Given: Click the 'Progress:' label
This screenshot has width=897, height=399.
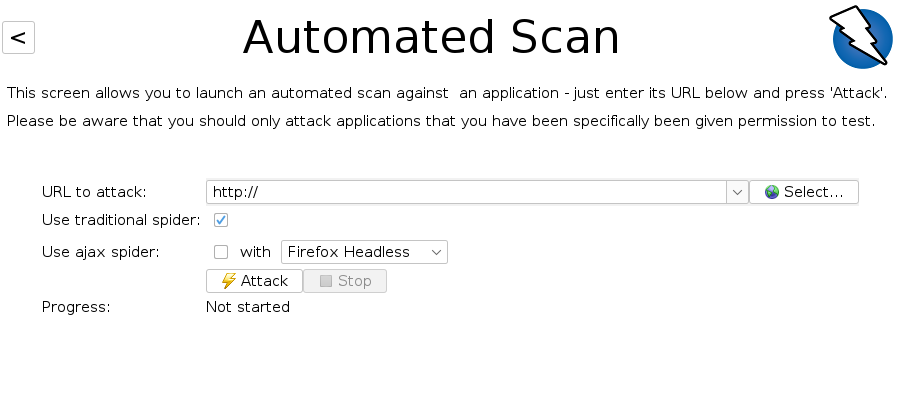Looking at the screenshot, I should click(76, 307).
